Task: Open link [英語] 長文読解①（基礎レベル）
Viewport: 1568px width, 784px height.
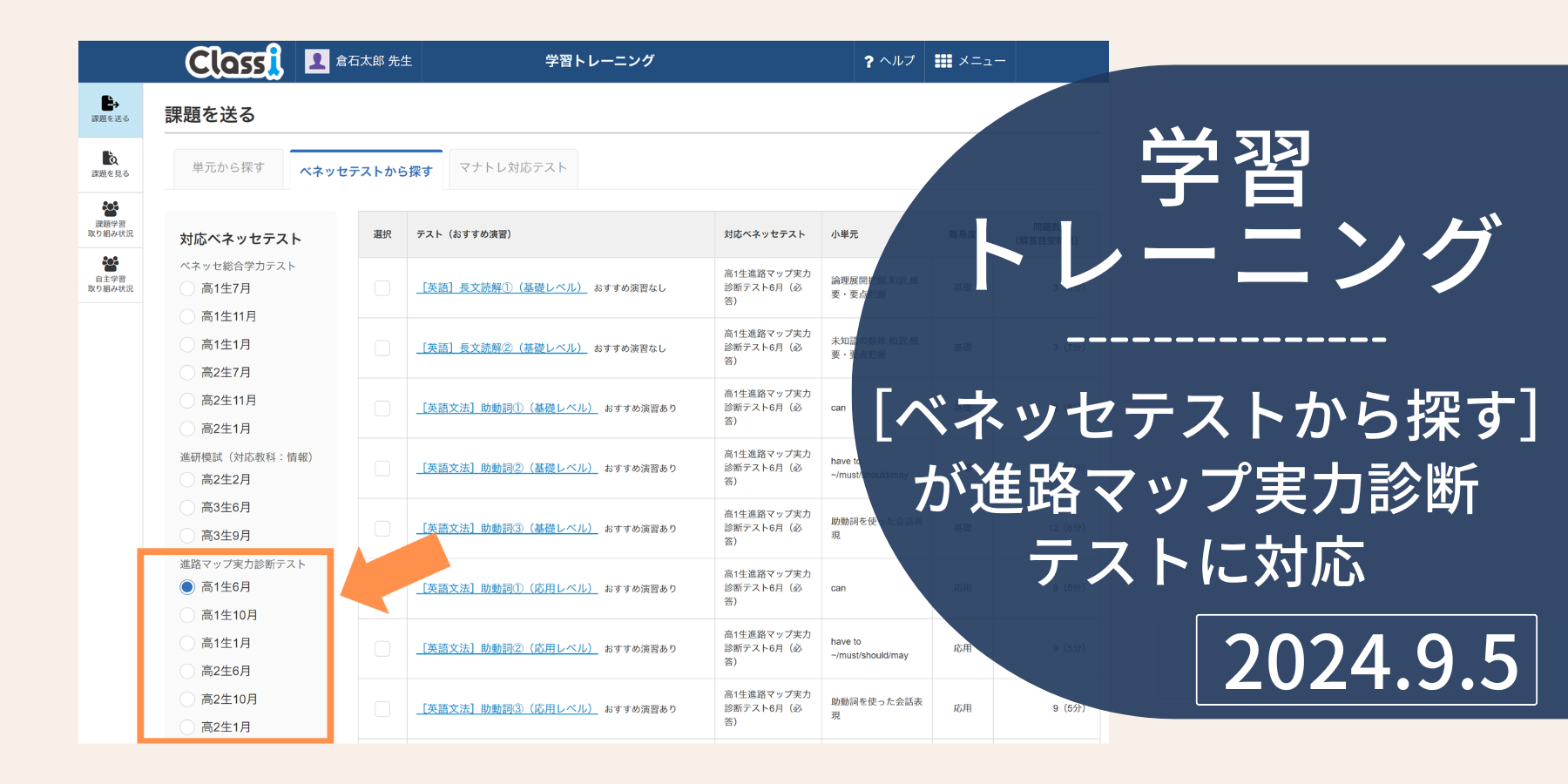Action: coord(502,287)
